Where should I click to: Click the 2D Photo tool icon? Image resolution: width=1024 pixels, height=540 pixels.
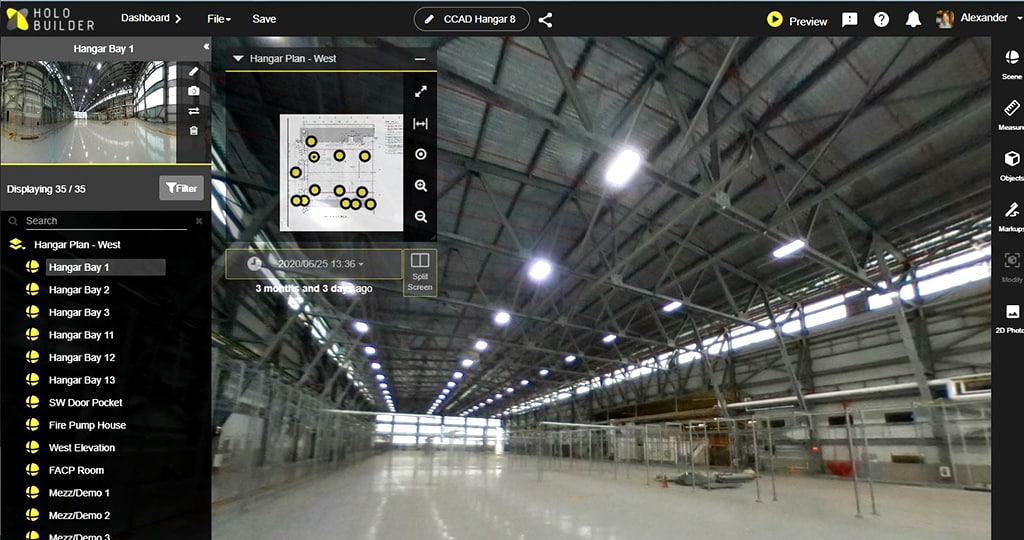[1011, 315]
